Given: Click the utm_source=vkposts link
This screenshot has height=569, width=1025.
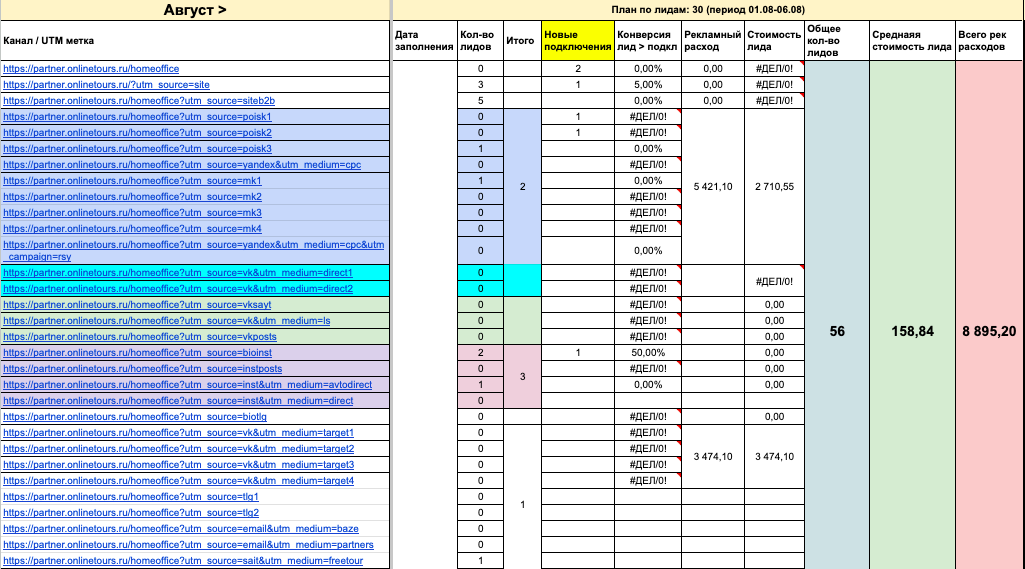Looking at the screenshot, I should tap(140, 337).
